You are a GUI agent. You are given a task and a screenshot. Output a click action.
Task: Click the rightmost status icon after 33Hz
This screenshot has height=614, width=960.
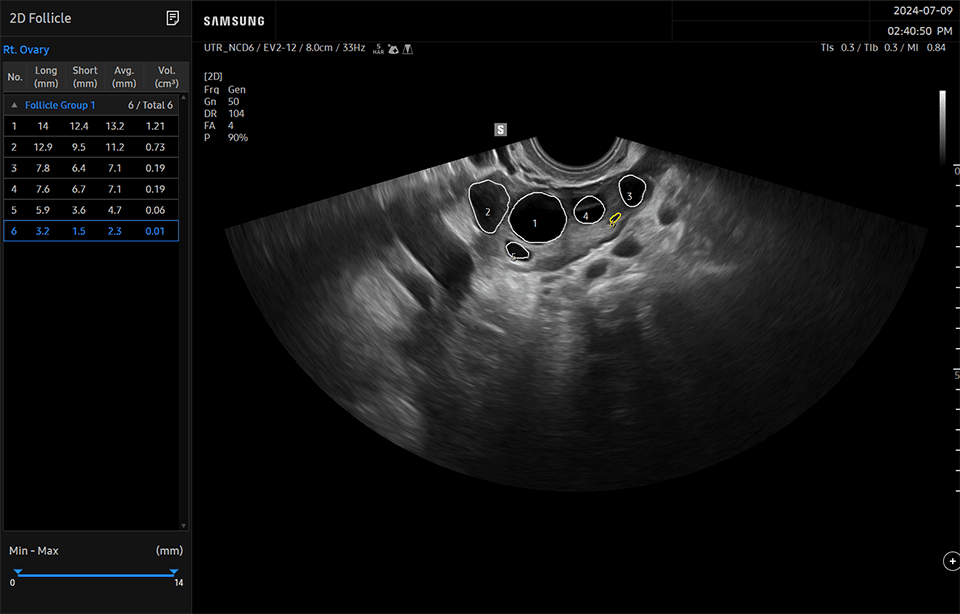pos(408,48)
